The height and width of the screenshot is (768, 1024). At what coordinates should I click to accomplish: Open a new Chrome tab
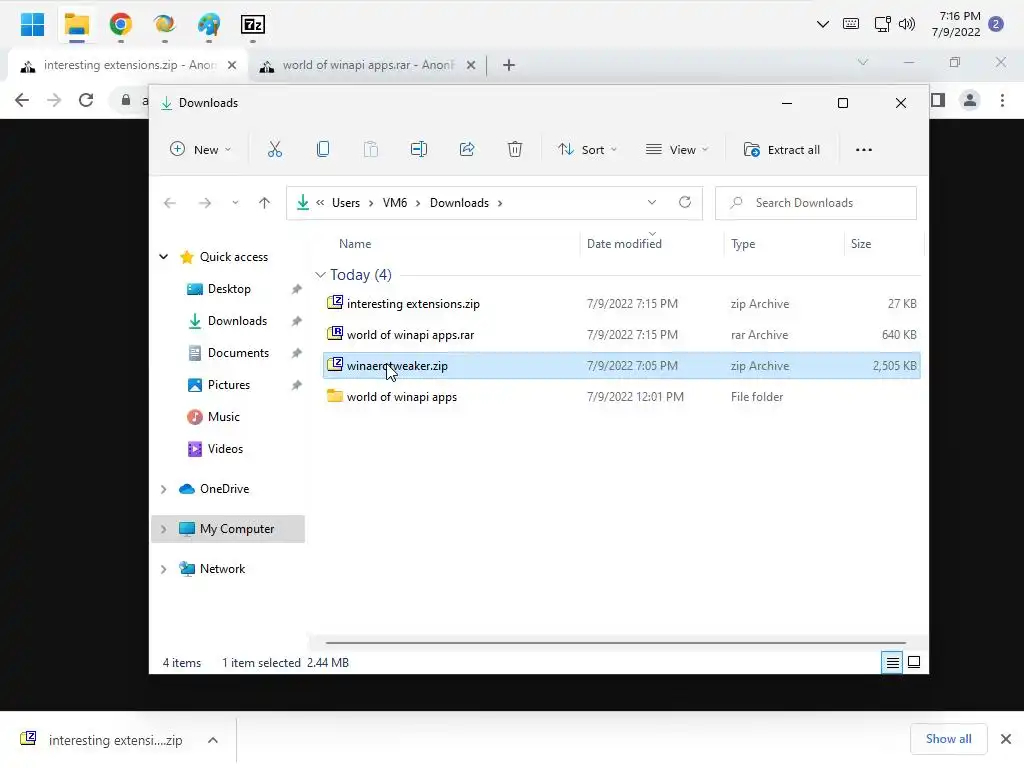[509, 65]
